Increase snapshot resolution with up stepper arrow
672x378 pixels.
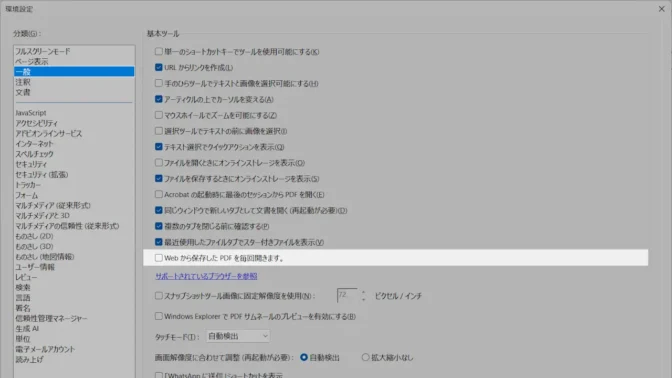363,292
